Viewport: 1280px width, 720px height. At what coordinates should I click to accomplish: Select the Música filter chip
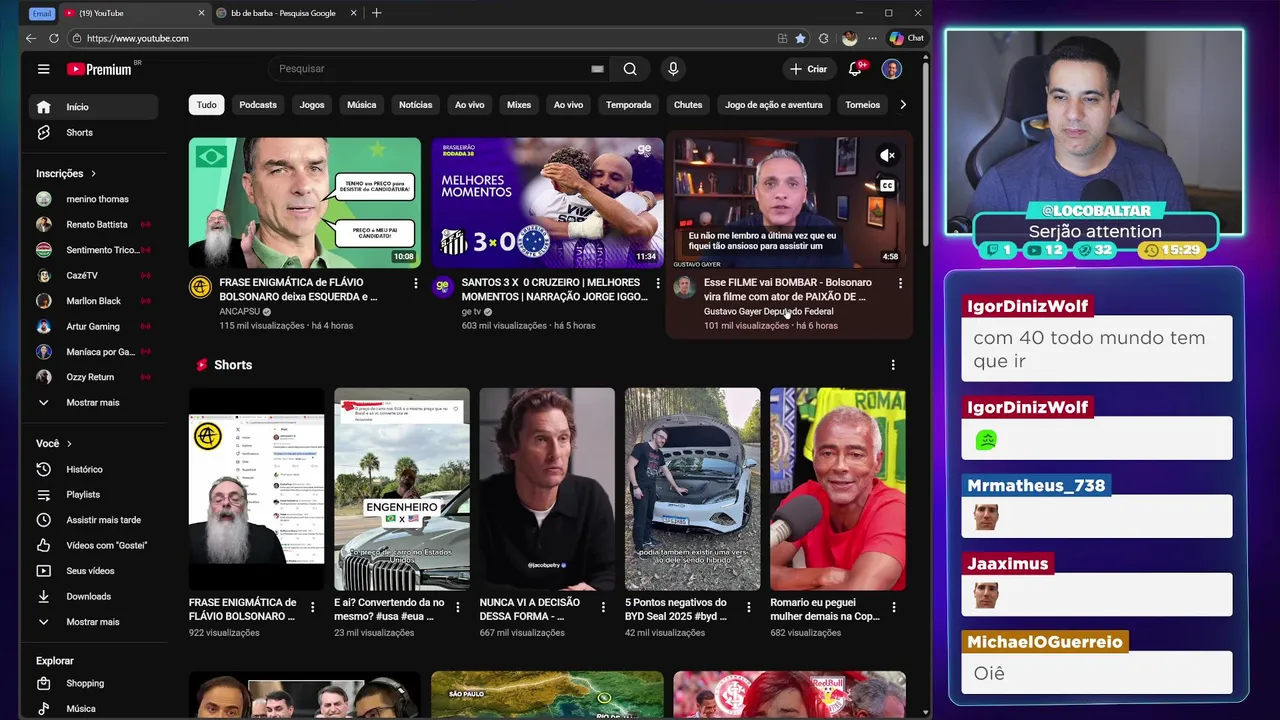point(362,105)
